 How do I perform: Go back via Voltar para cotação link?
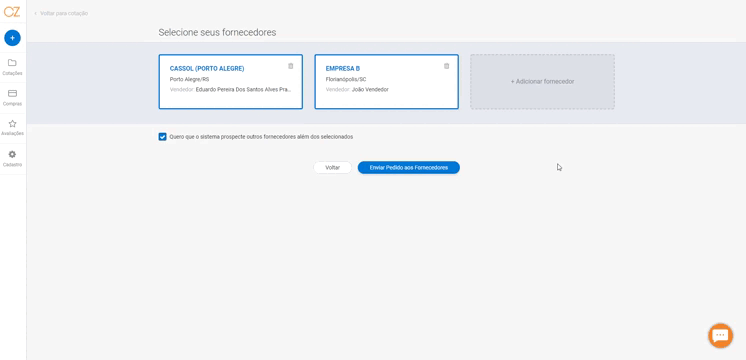pos(61,13)
